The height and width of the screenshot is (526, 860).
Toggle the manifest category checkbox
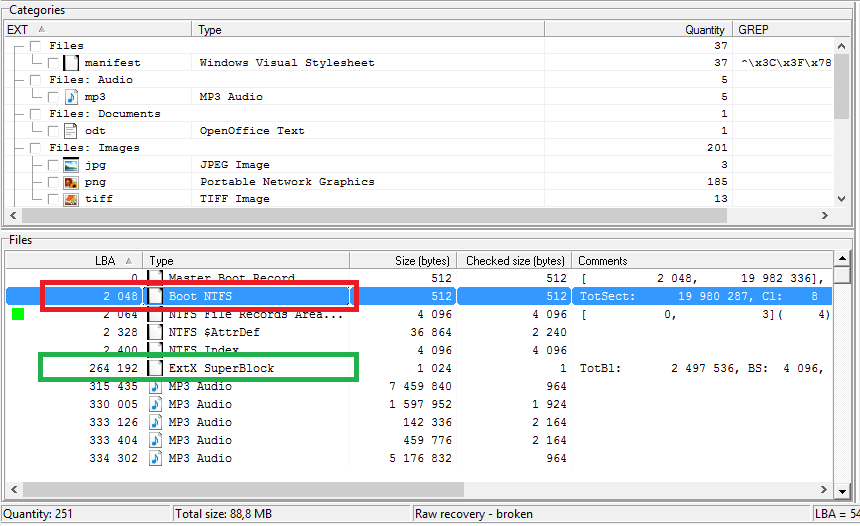(53, 63)
